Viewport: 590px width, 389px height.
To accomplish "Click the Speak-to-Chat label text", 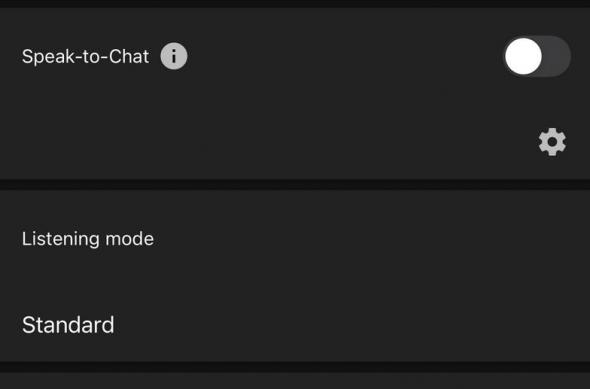I will [85, 56].
